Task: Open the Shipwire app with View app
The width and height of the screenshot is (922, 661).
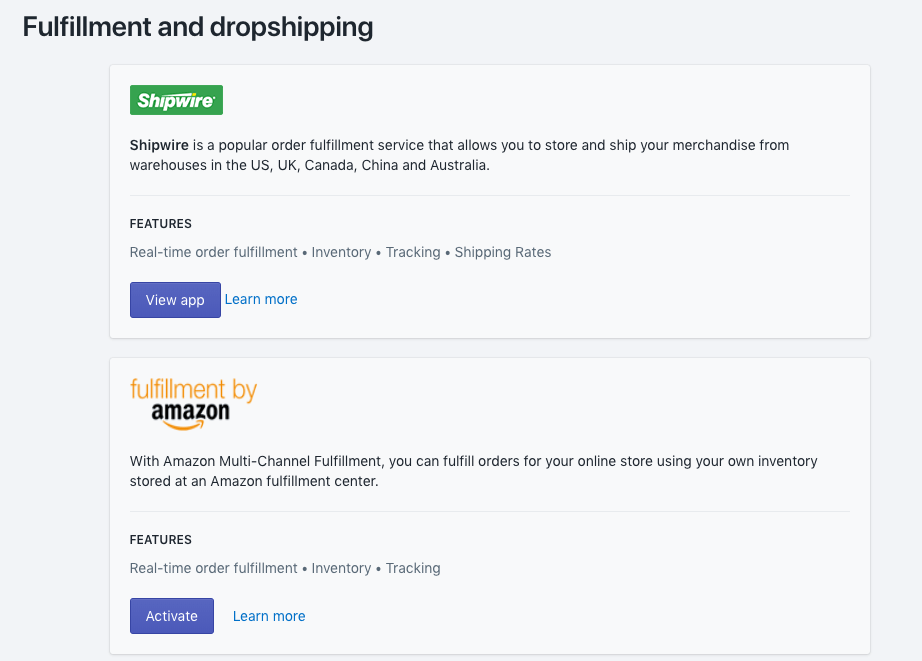Action: pos(175,300)
